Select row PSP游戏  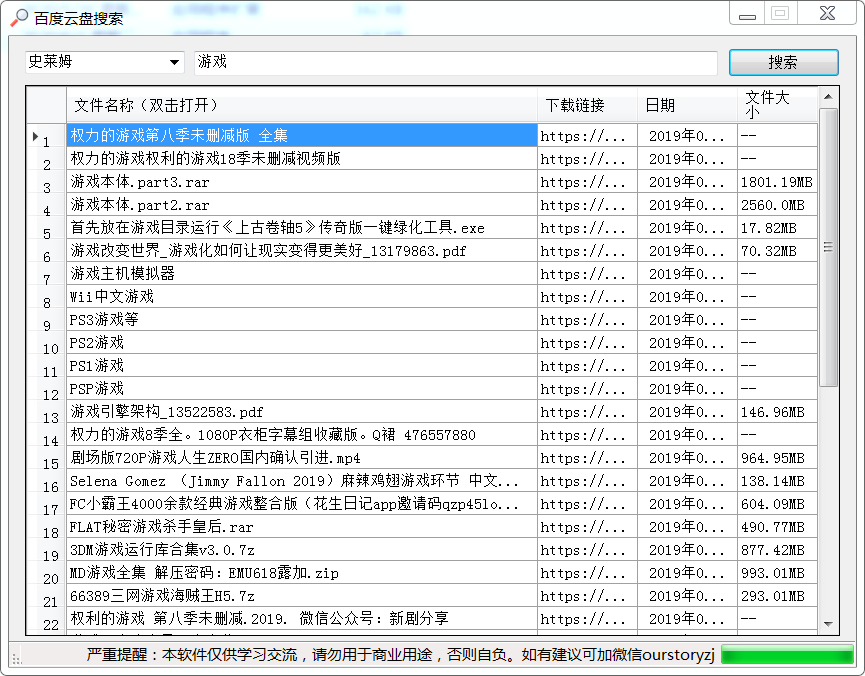pyautogui.click(x=302, y=388)
